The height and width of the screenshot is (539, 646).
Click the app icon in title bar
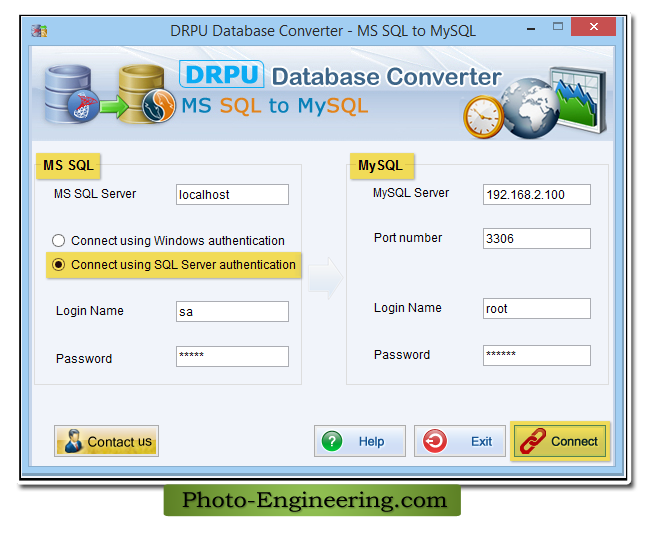[39, 31]
